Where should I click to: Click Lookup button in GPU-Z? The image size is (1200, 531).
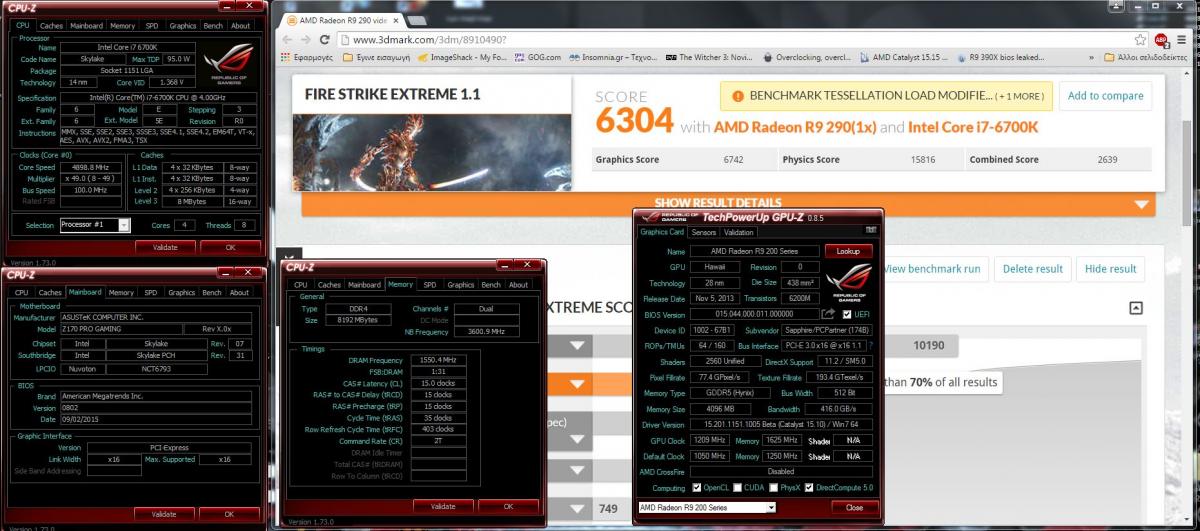coord(848,251)
